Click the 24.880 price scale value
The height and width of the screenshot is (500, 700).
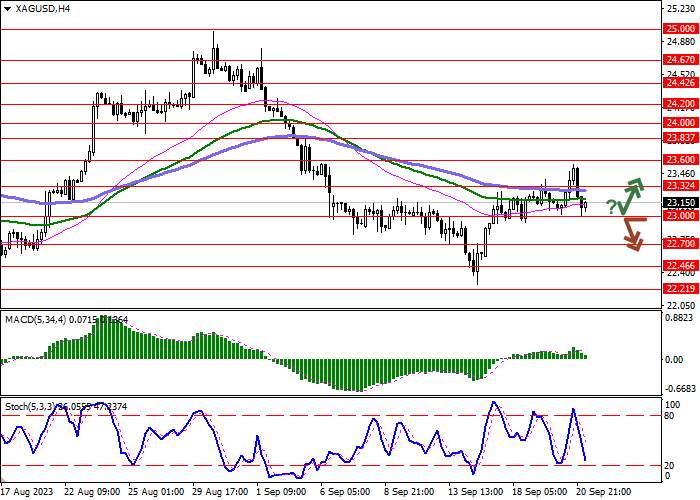pyautogui.click(x=681, y=42)
